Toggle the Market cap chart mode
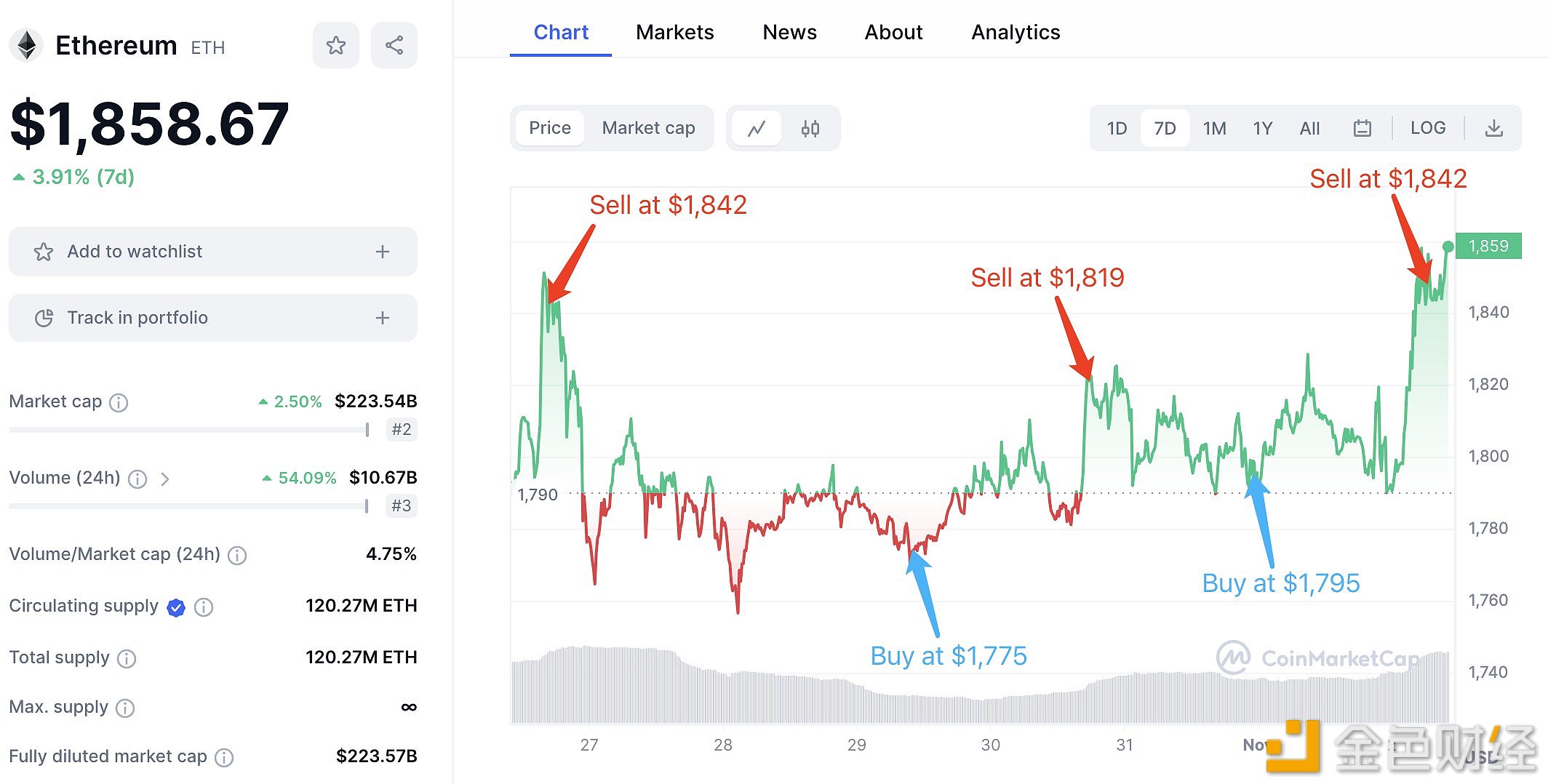 648,129
